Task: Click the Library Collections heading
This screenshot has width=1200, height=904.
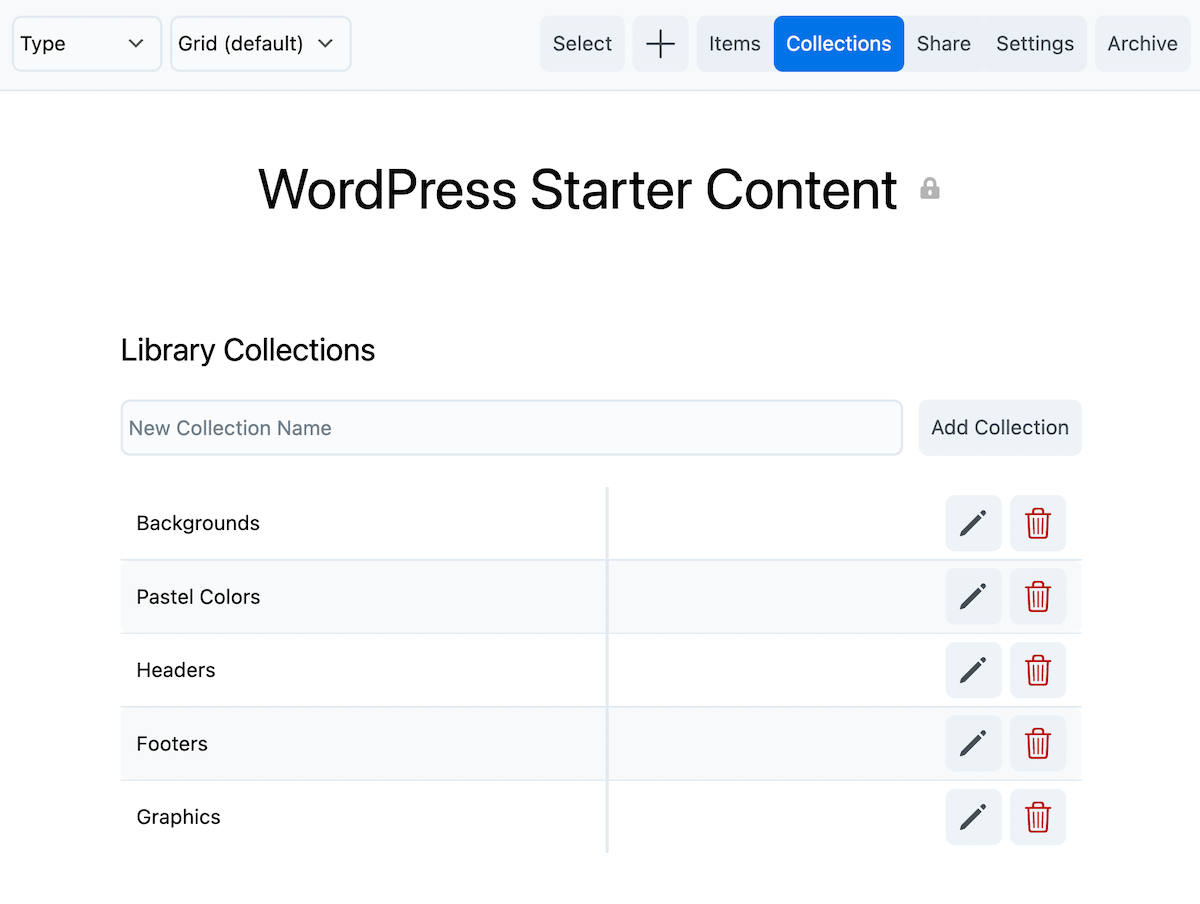Action: click(248, 350)
